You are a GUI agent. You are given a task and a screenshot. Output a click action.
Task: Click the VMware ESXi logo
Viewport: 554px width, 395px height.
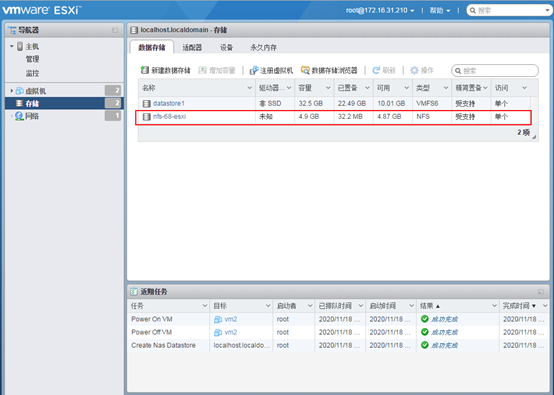pos(41,10)
